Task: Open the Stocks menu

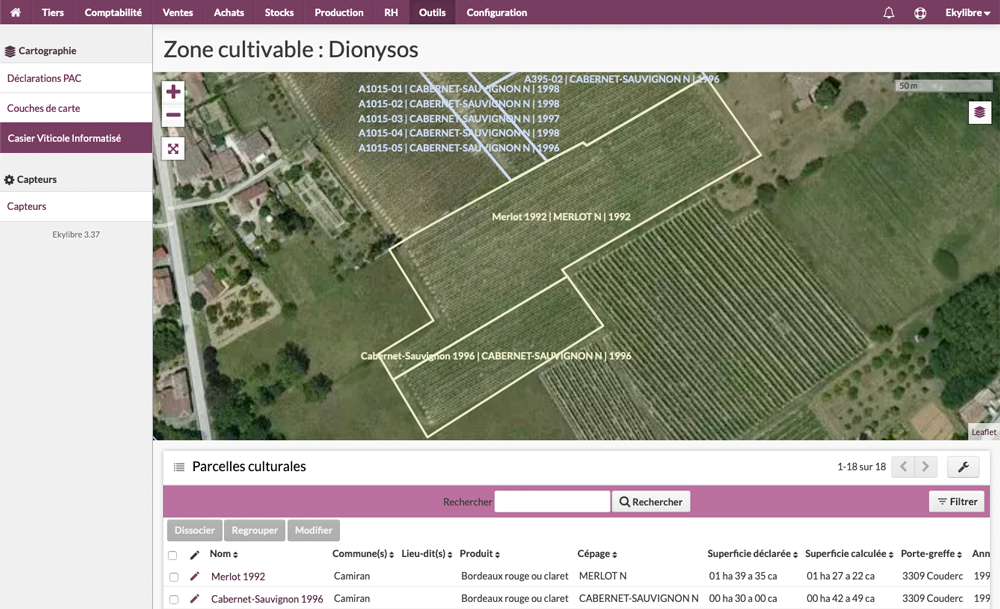Action: click(x=279, y=13)
